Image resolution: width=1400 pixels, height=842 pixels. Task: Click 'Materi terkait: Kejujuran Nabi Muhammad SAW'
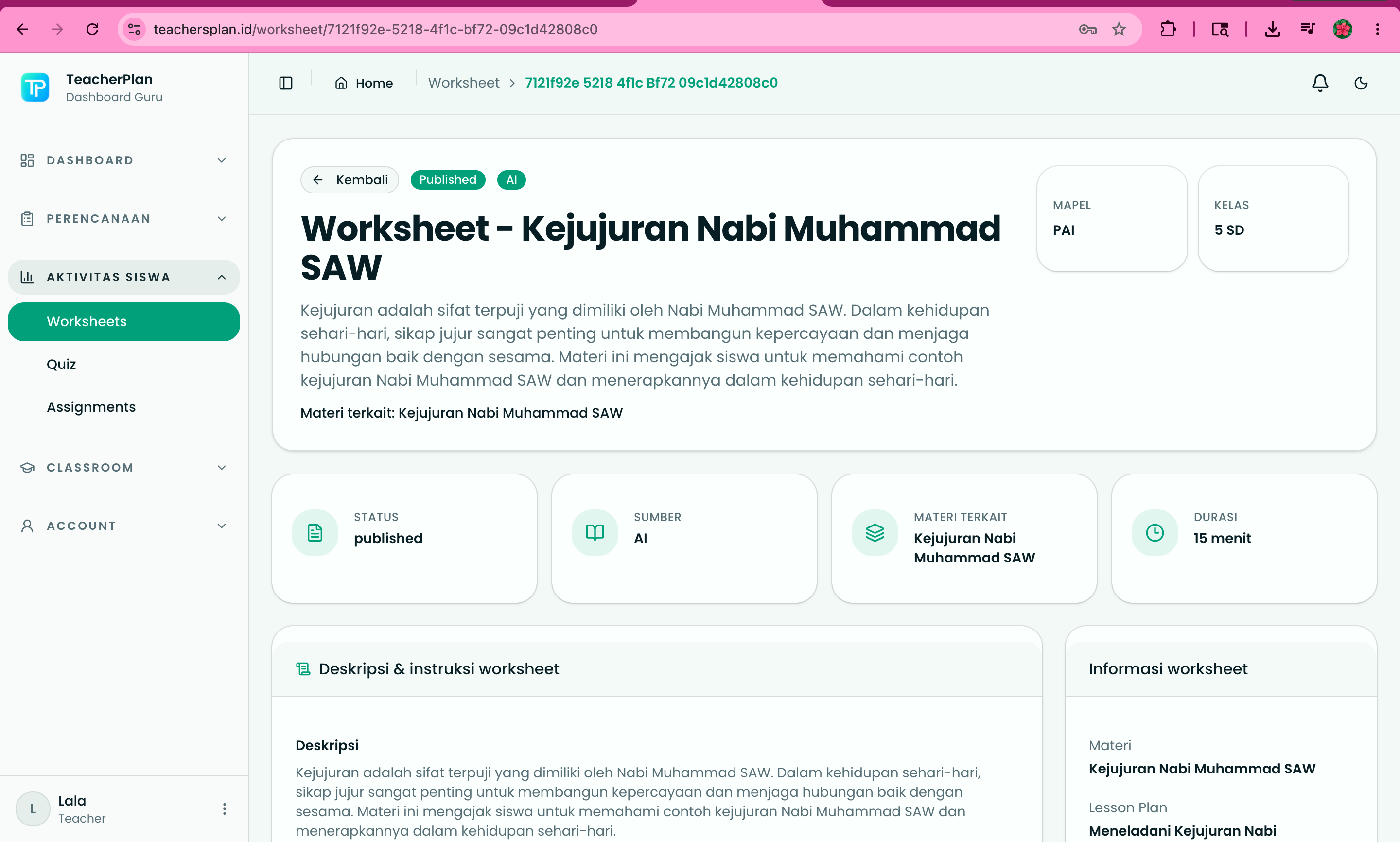tap(461, 412)
